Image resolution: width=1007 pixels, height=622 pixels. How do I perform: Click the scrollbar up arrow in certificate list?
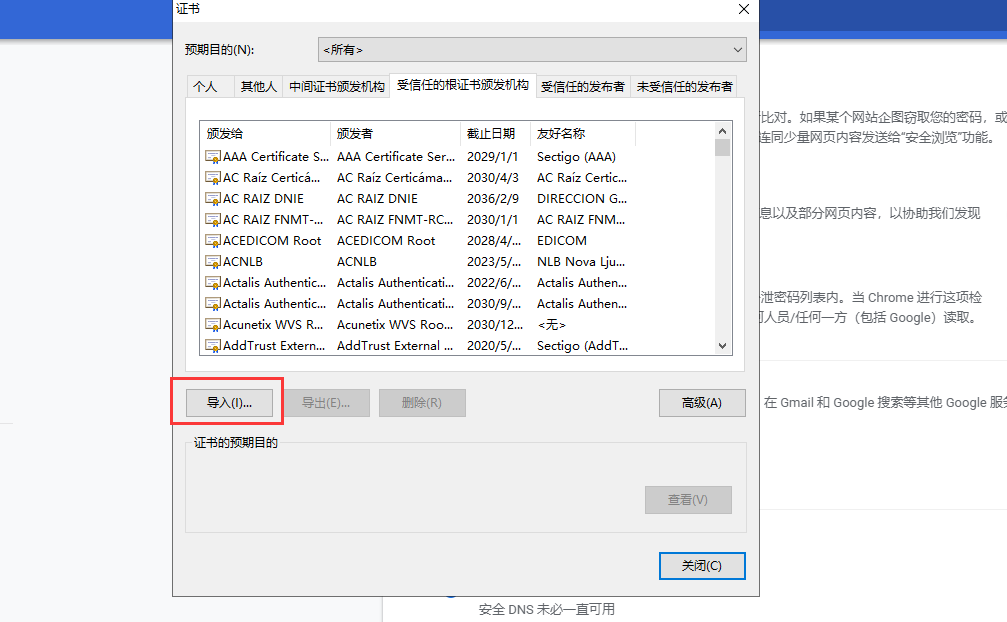(x=722, y=129)
